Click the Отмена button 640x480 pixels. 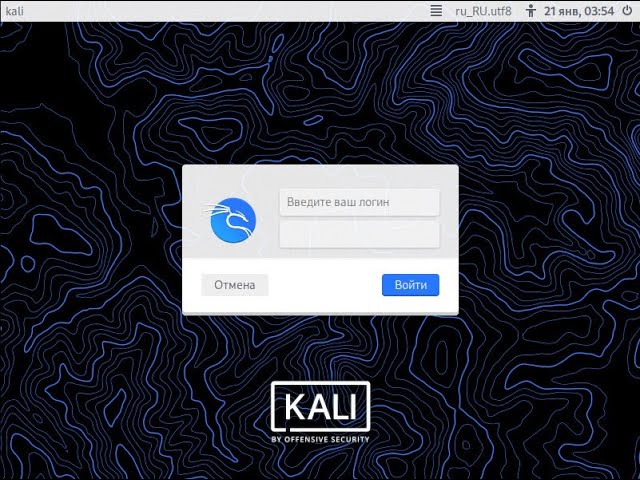pos(235,285)
